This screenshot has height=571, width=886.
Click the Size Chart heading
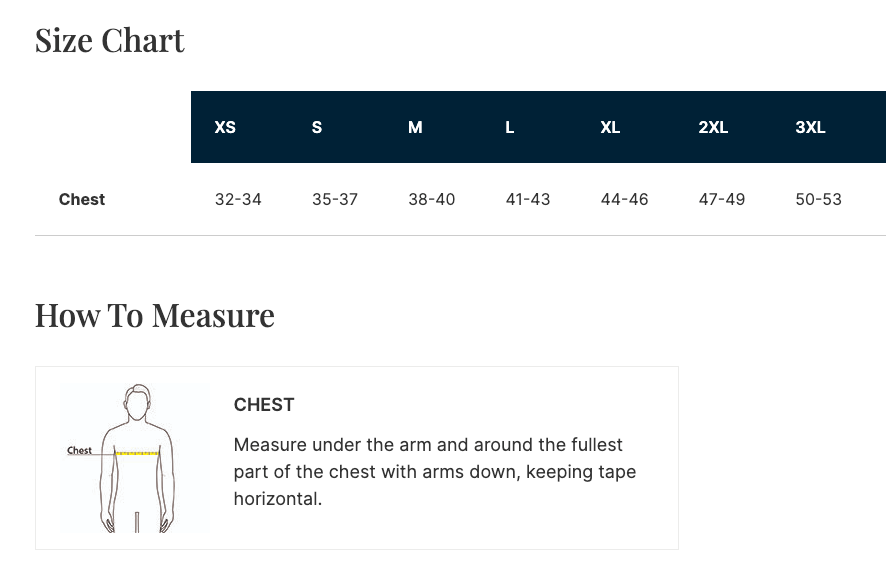pos(110,40)
